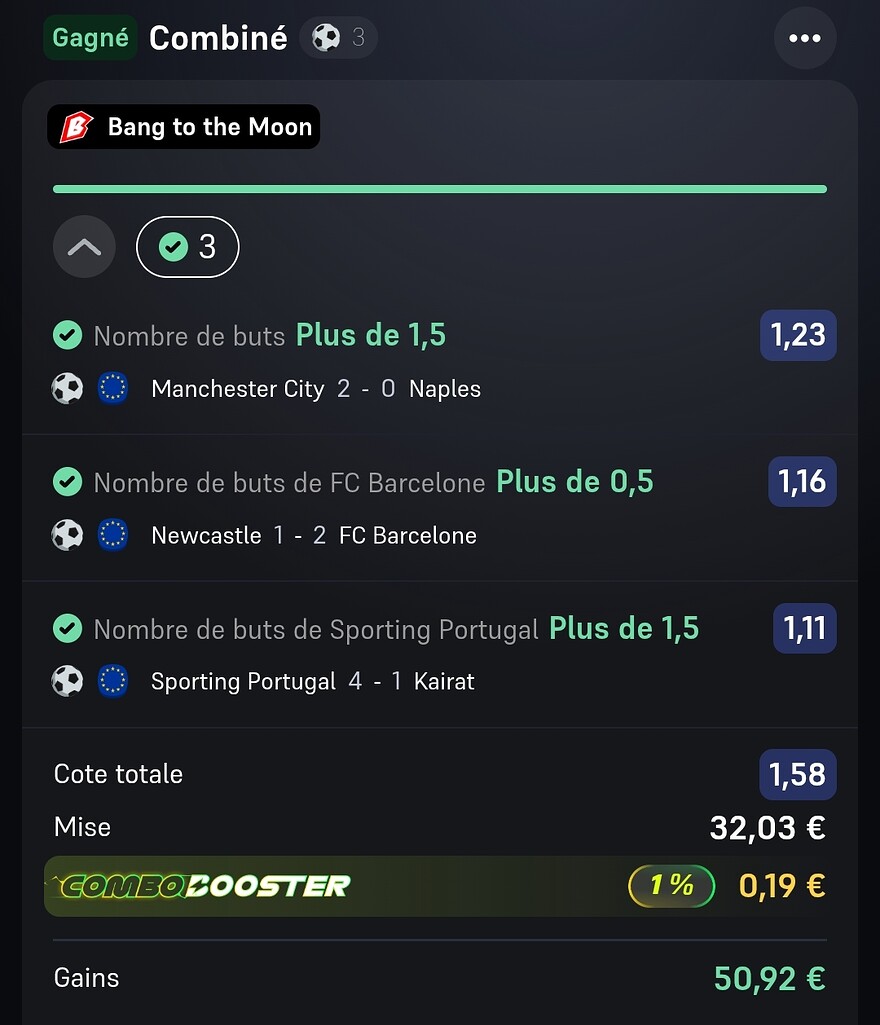
Task: Click the soccer ball icon beside Combiné
Action: (x=326, y=38)
